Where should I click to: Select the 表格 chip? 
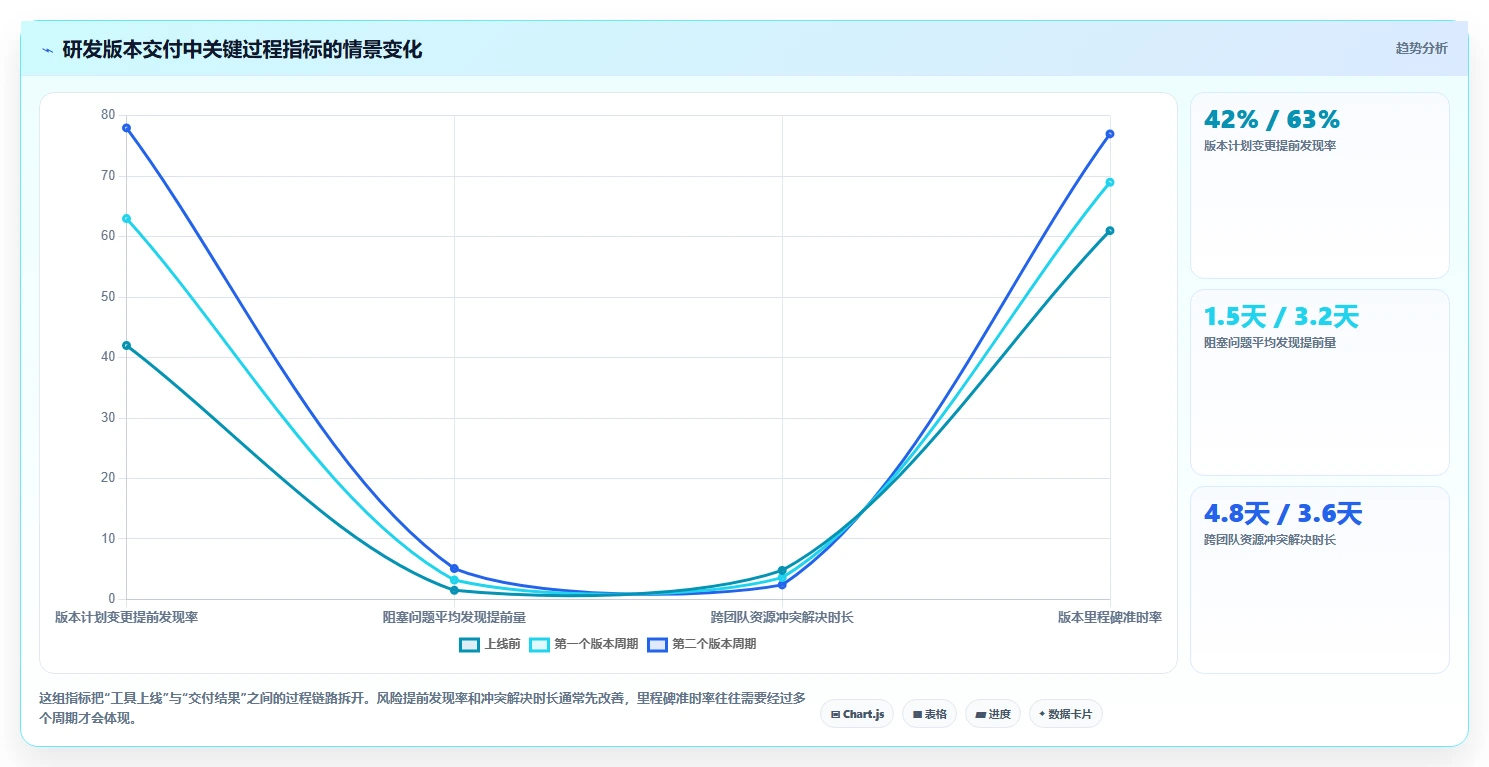[929, 714]
